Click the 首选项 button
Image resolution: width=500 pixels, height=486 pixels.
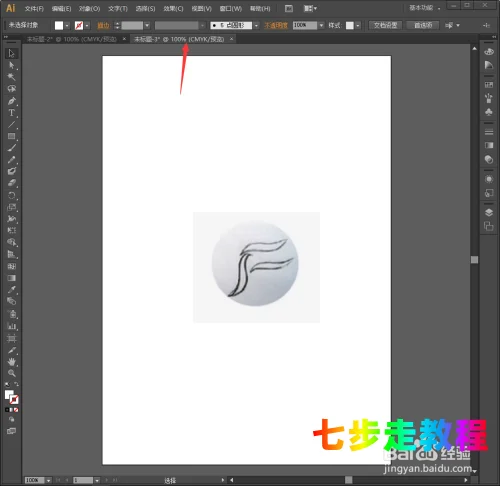pos(423,25)
